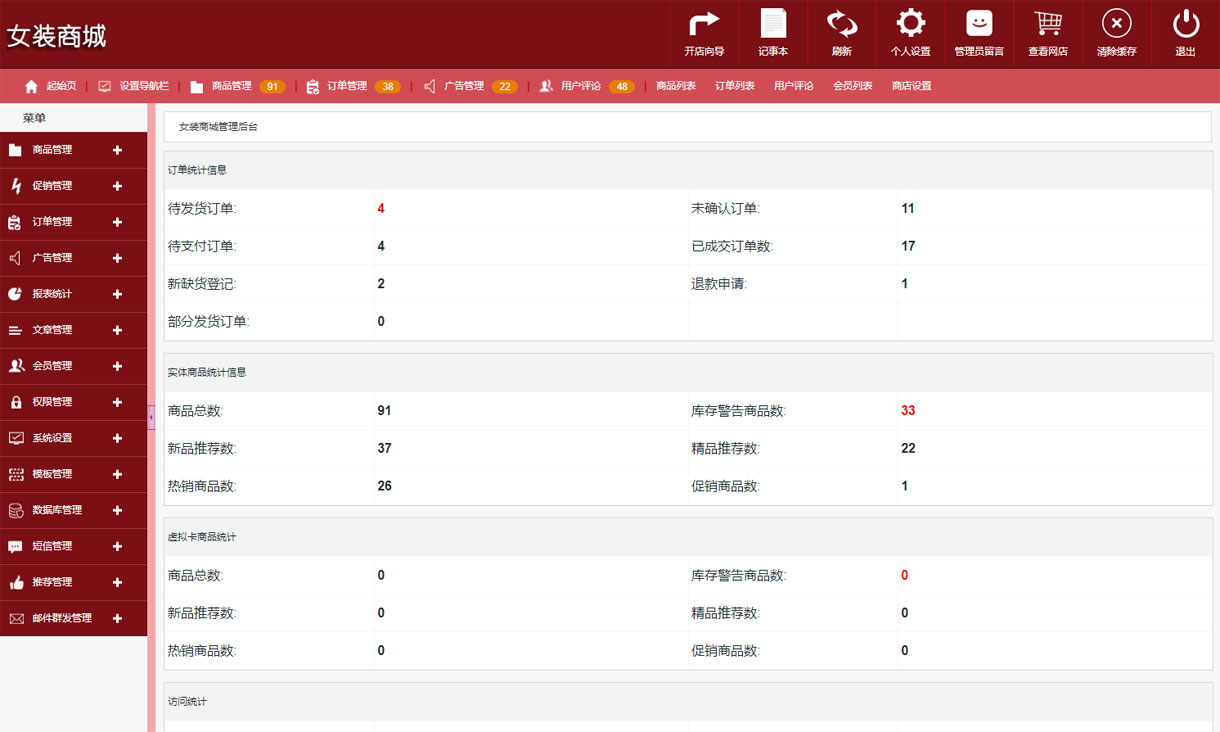Click the 用户评论 text link beside 订单列表

[794, 86]
